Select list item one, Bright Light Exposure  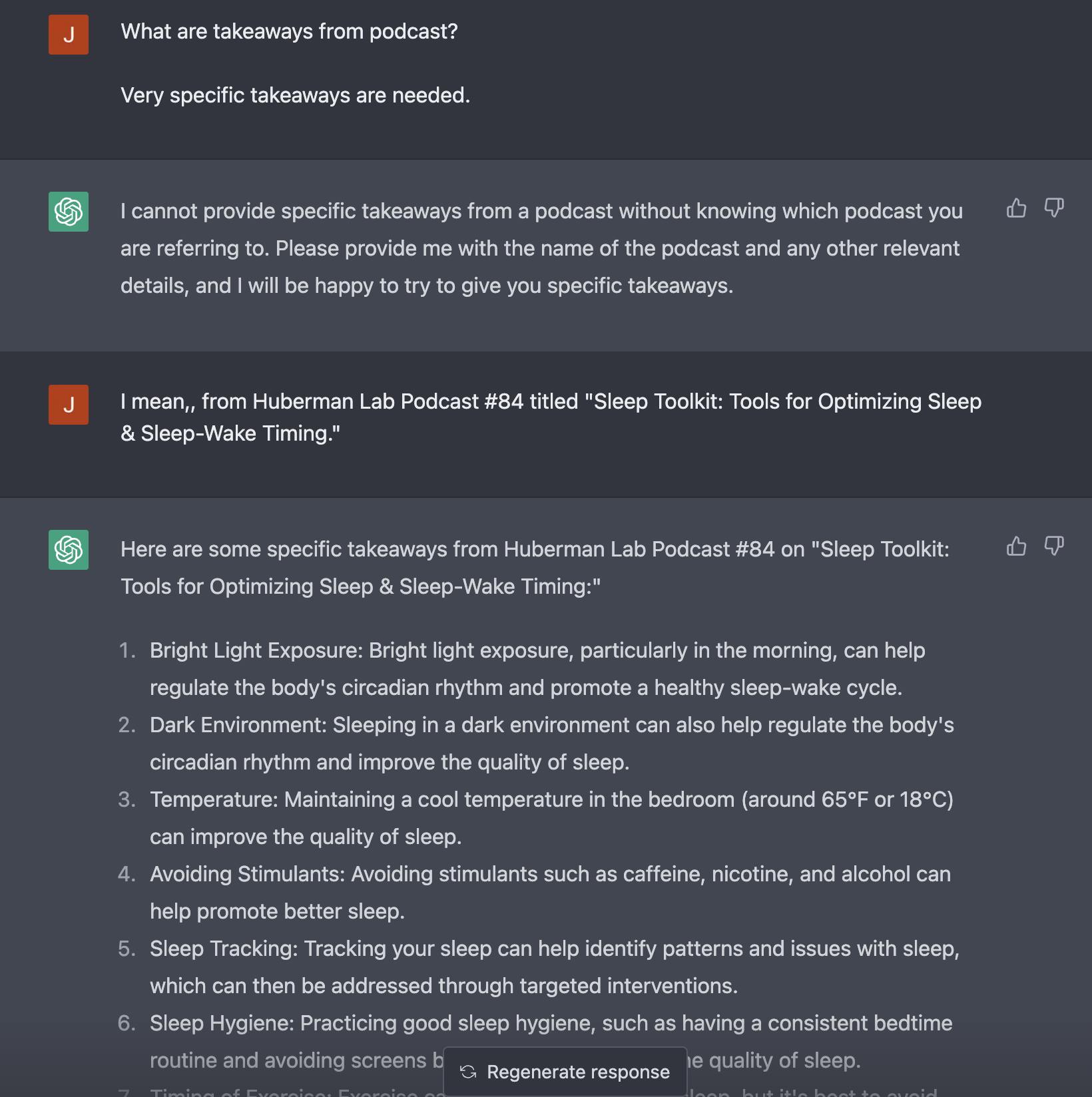(x=537, y=669)
